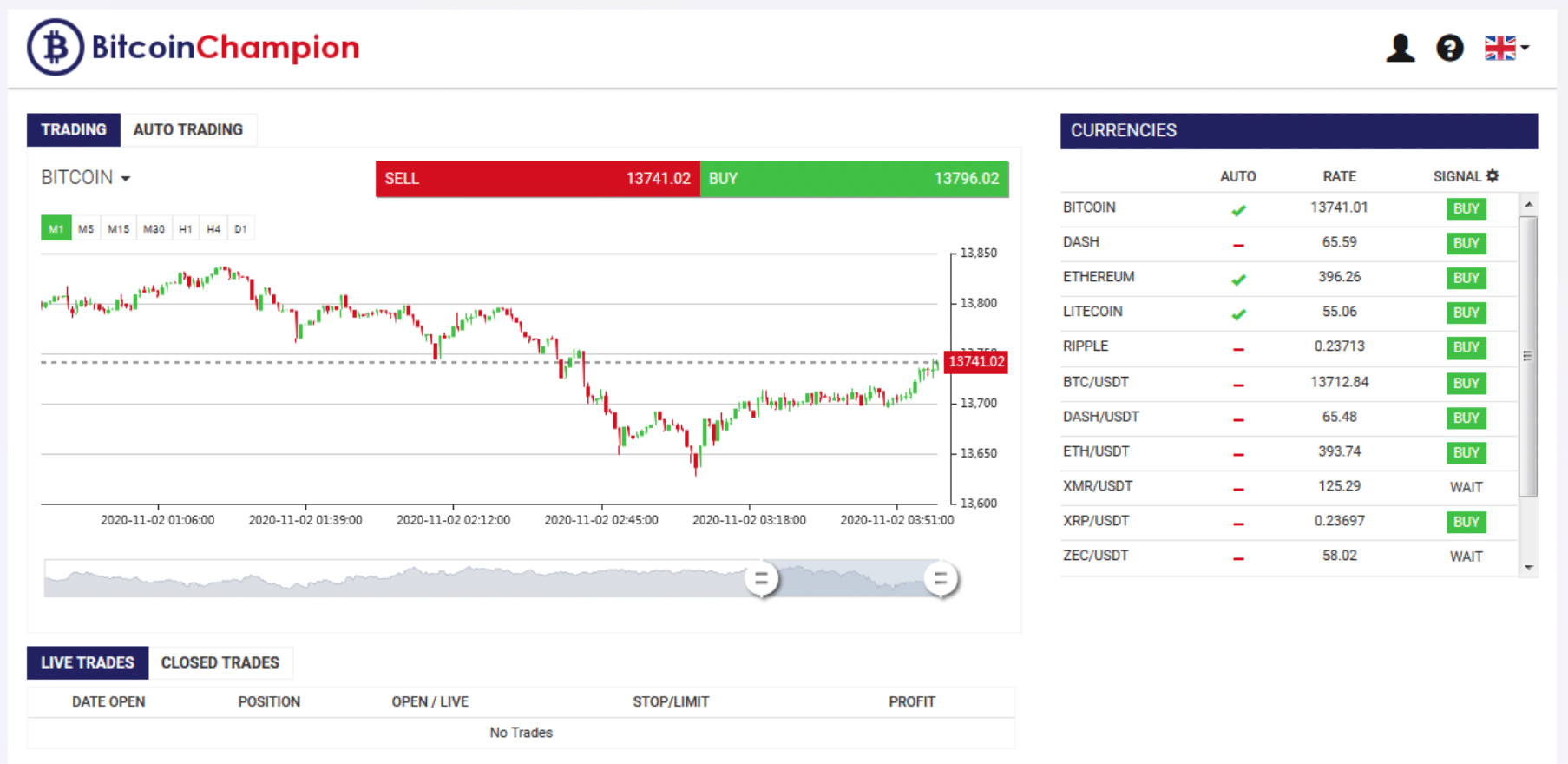Click the STOP/LIMIT column header

(671, 701)
